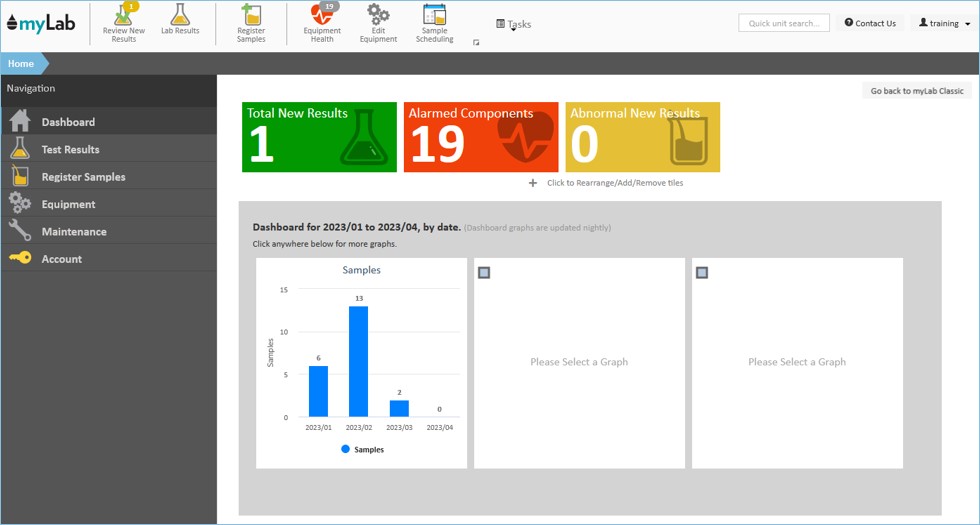Toggle the square icon in middle graph panel

point(484,272)
